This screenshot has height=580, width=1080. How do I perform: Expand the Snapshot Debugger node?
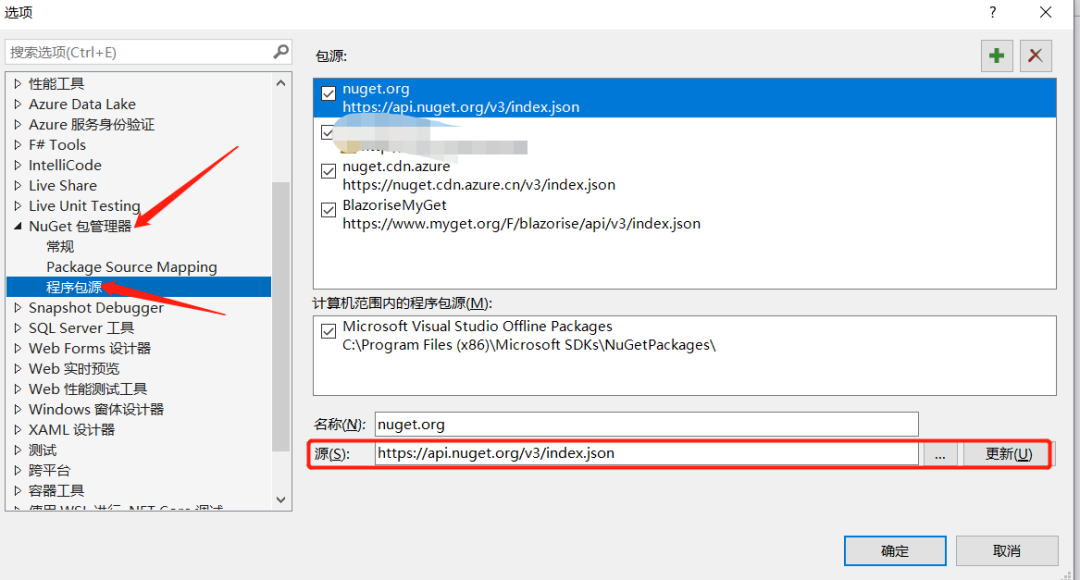(18, 308)
